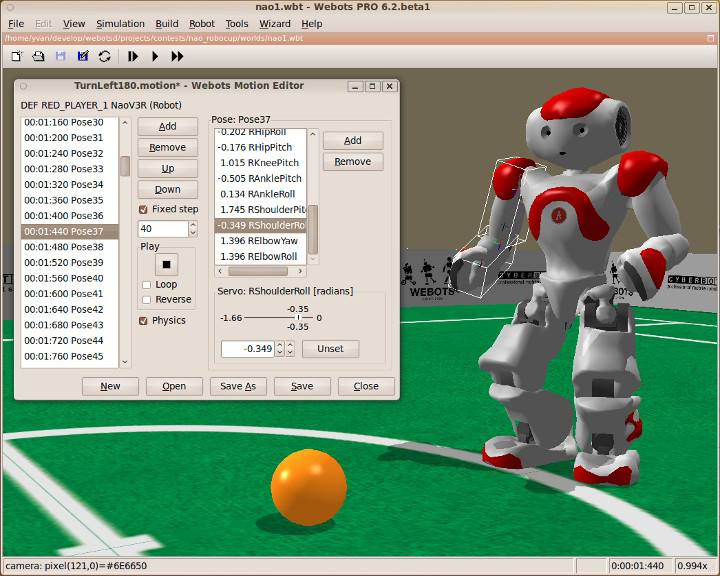720x576 pixels.
Task: Select the 0.134 RAnkleRoll servo entry
Action: click(260, 194)
